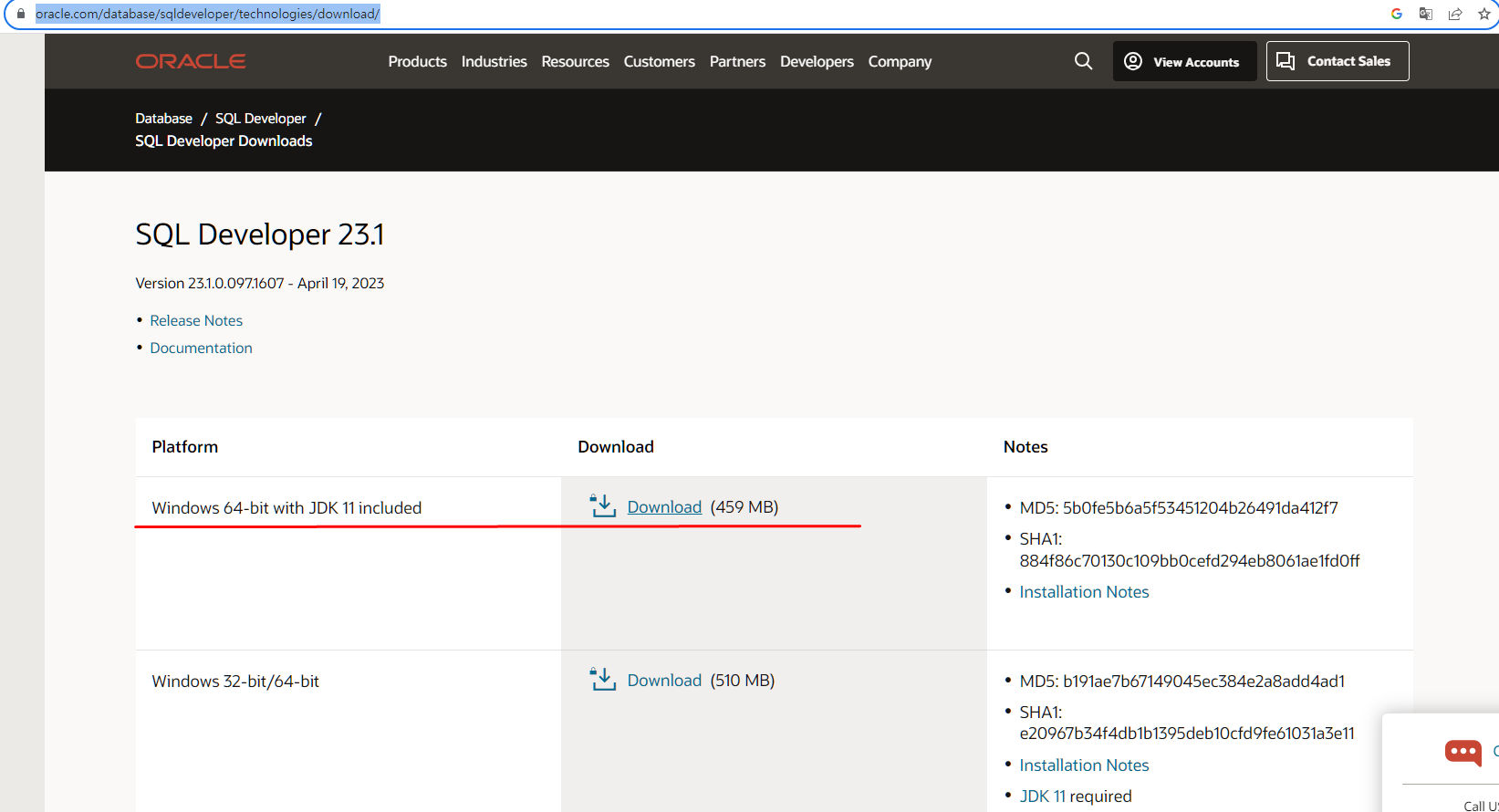Viewport: 1499px width, 812px height.
Task: Click SHA1 e20967b34f4db1b1395deb10cfd9fe61031a3e11 text
Action: [x=1187, y=723]
